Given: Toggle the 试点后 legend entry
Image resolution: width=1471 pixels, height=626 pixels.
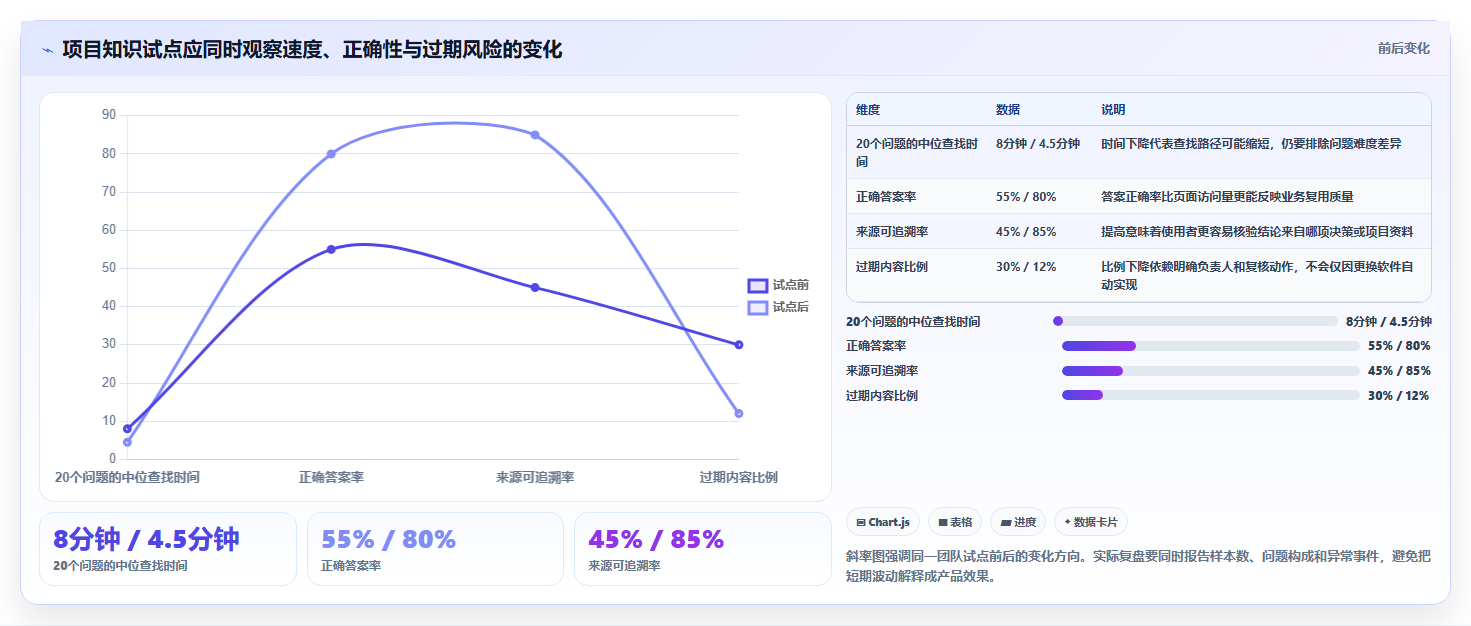Looking at the screenshot, I should coord(779,307).
